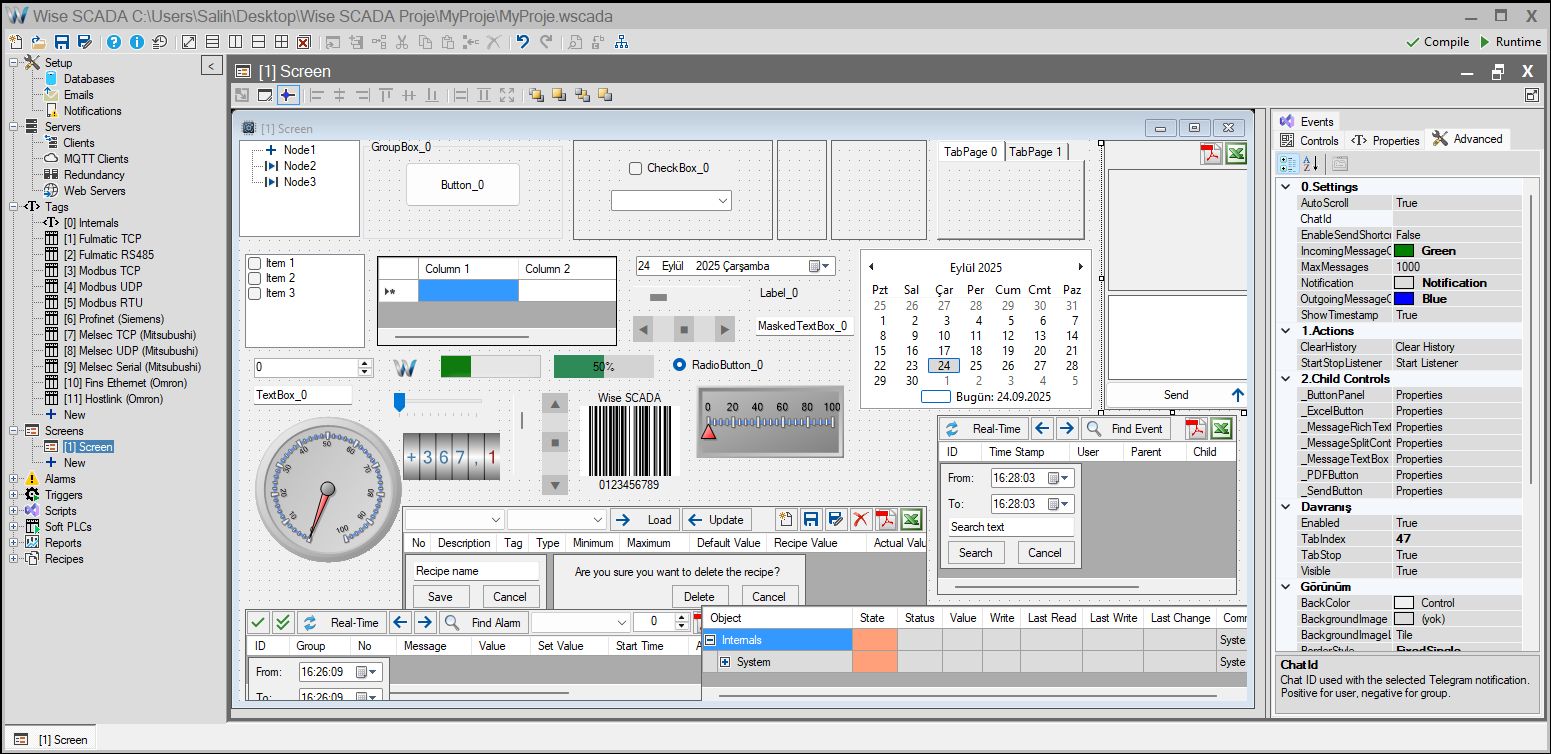Collapse the 0.Settings property section
Viewport: 1551px width, 754px height.
point(1285,186)
